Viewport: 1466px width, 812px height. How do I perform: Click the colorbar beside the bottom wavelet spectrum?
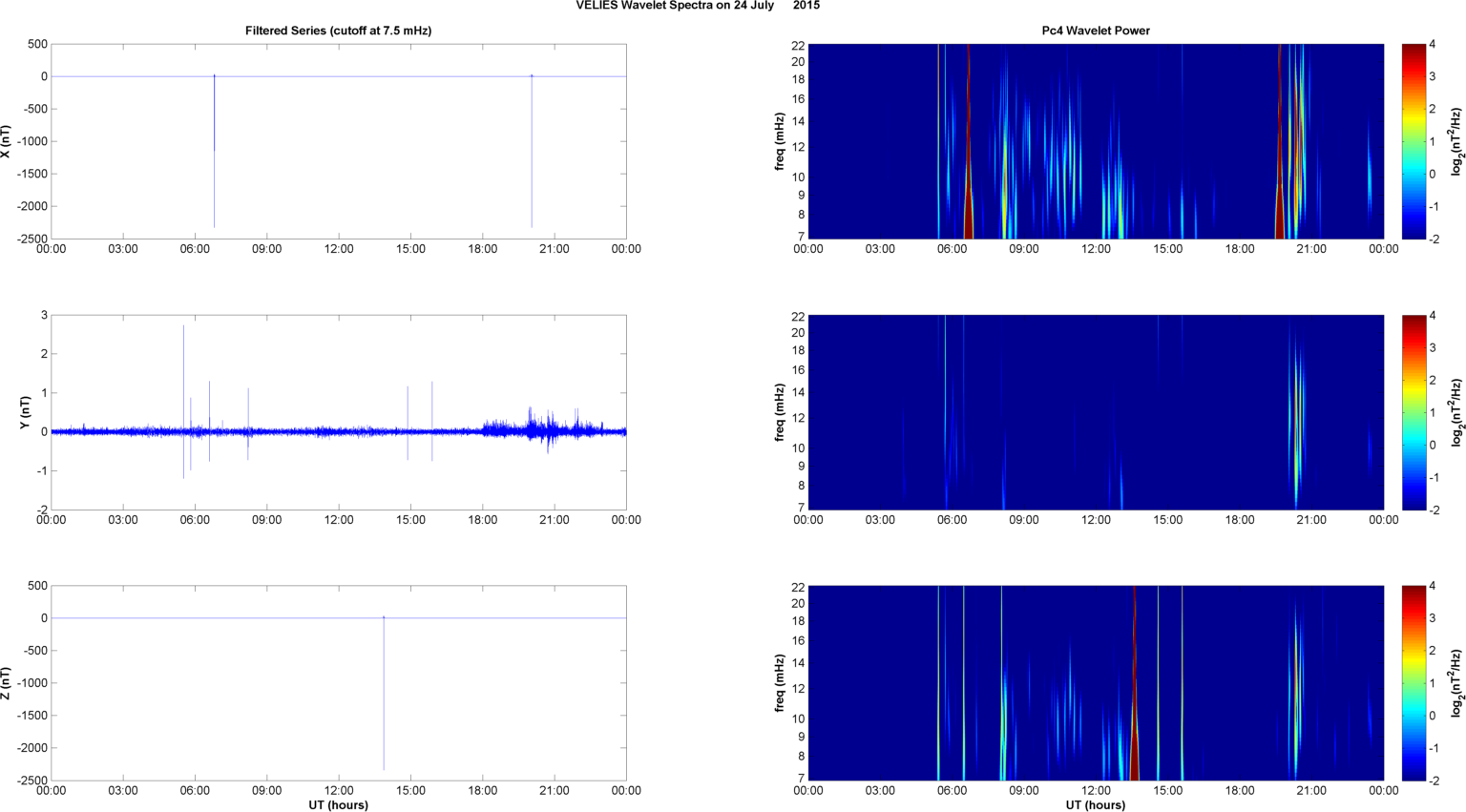click(x=1414, y=683)
